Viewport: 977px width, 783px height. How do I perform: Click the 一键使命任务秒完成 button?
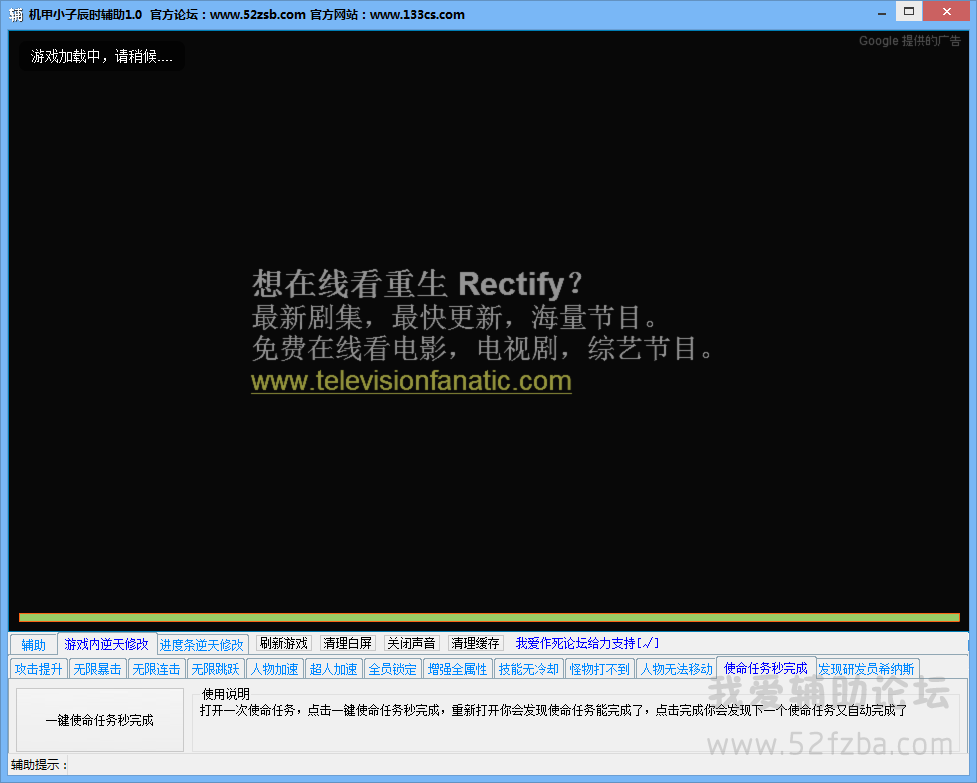[x=100, y=719]
